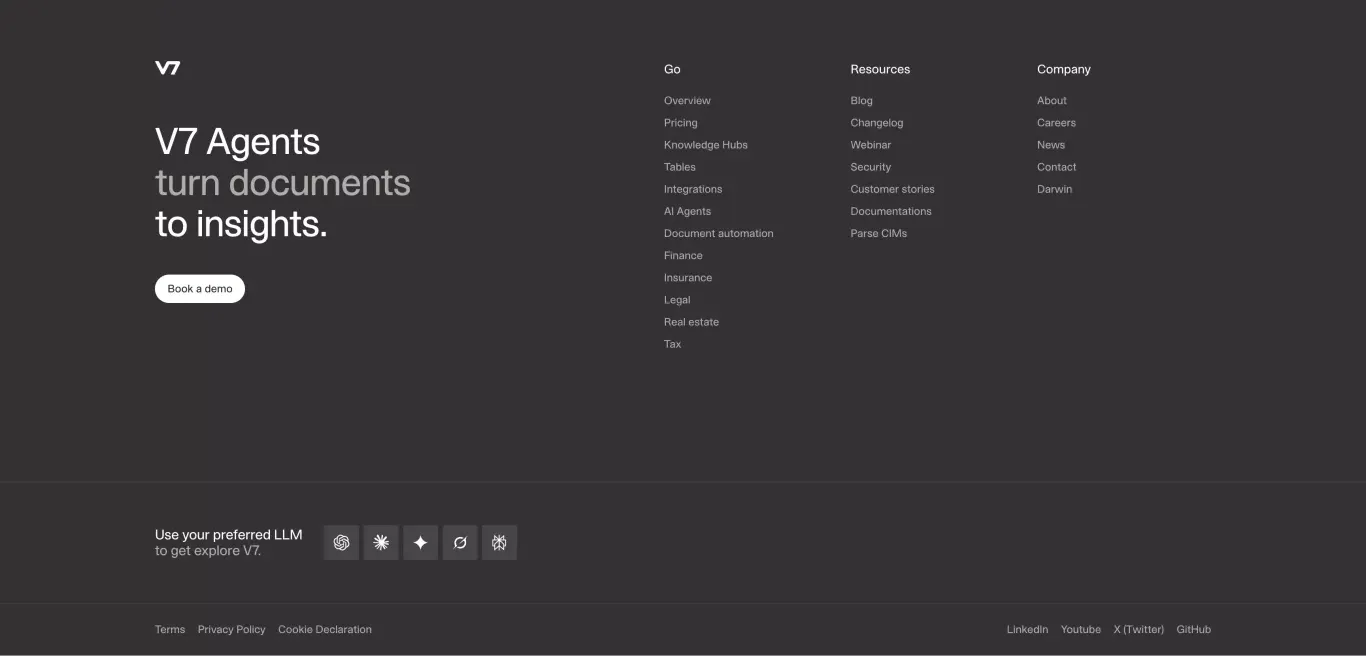The image size is (1366, 656).
Task: Open the About page
Action: point(1052,101)
